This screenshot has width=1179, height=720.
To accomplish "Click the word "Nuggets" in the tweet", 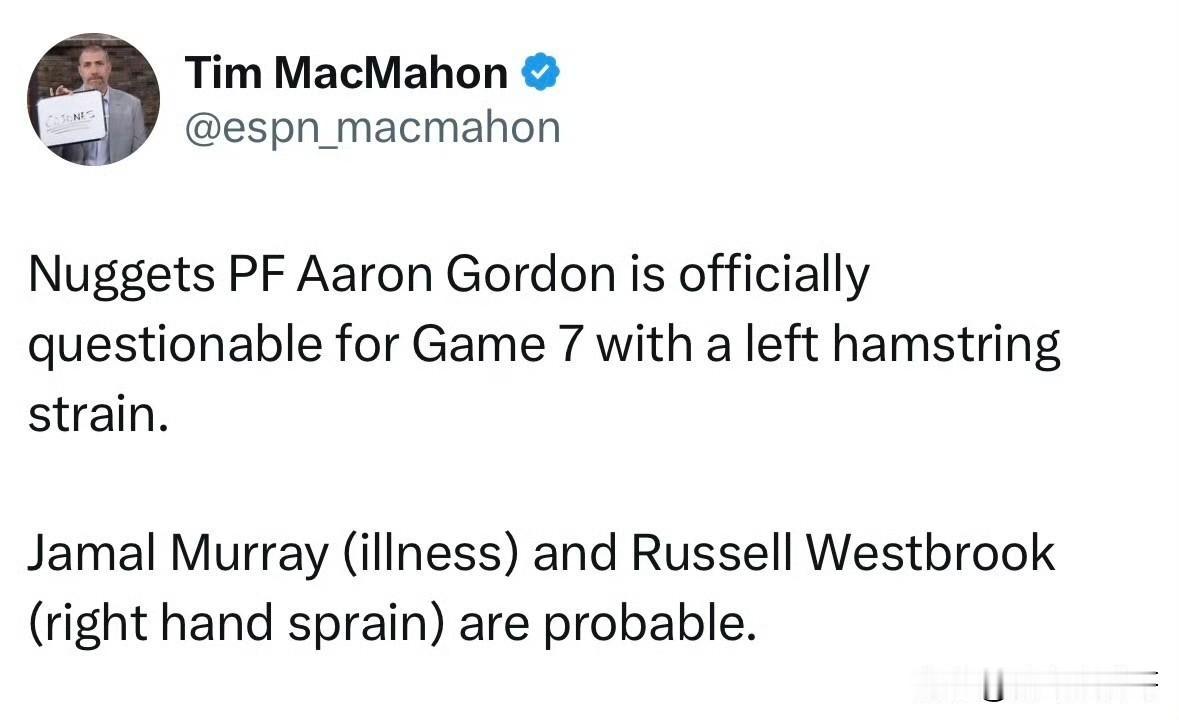I will [122, 275].
